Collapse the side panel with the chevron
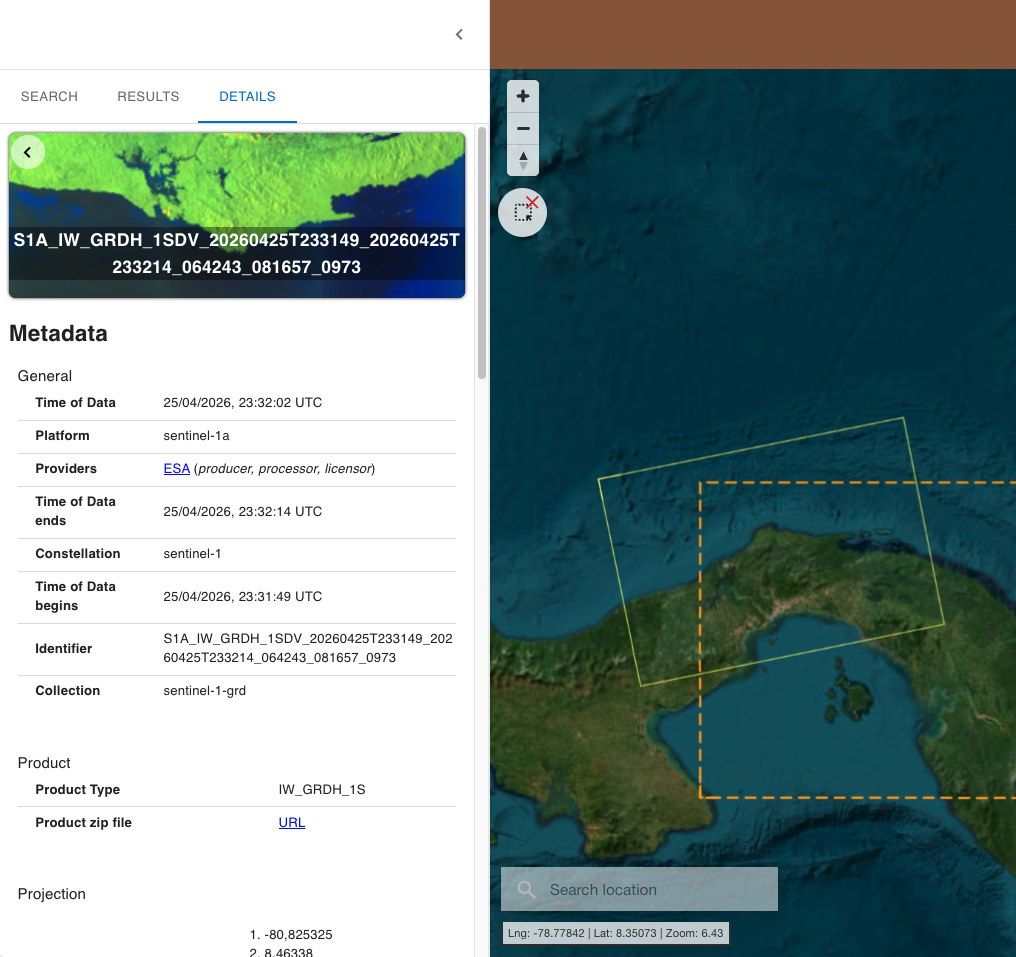1016x957 pixels. click(x=459, y=34)
